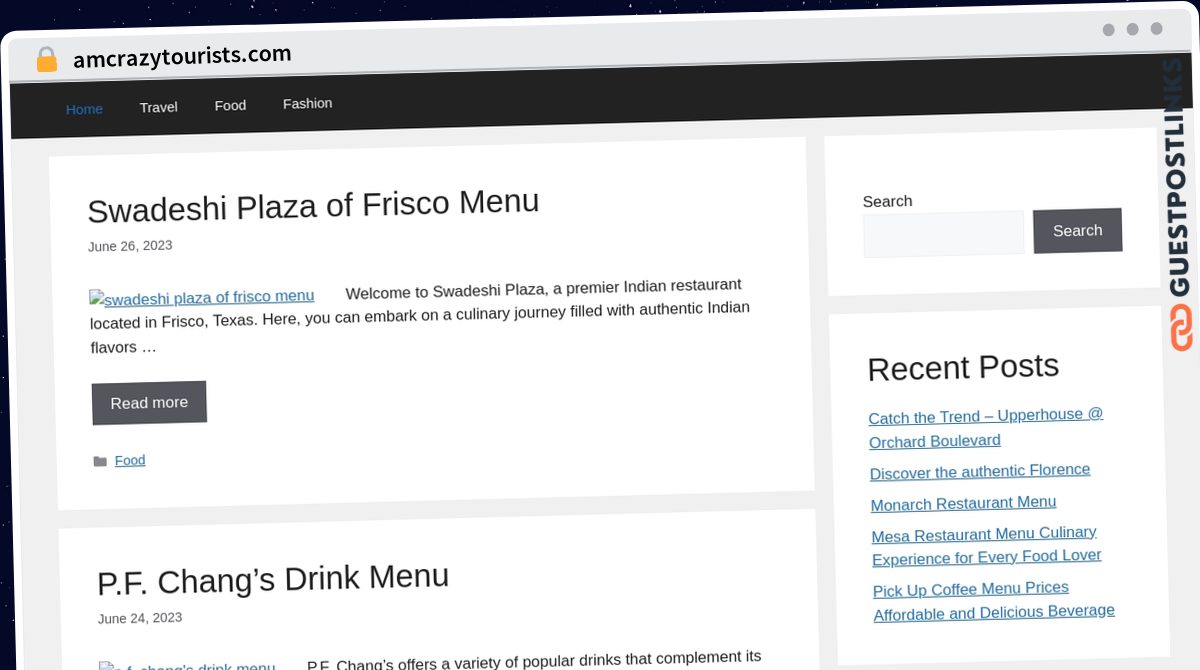Open recent post Pick Up Coffee Menu Prices
The width and height of the screenshot is (1200, 670).
(994, 600)
